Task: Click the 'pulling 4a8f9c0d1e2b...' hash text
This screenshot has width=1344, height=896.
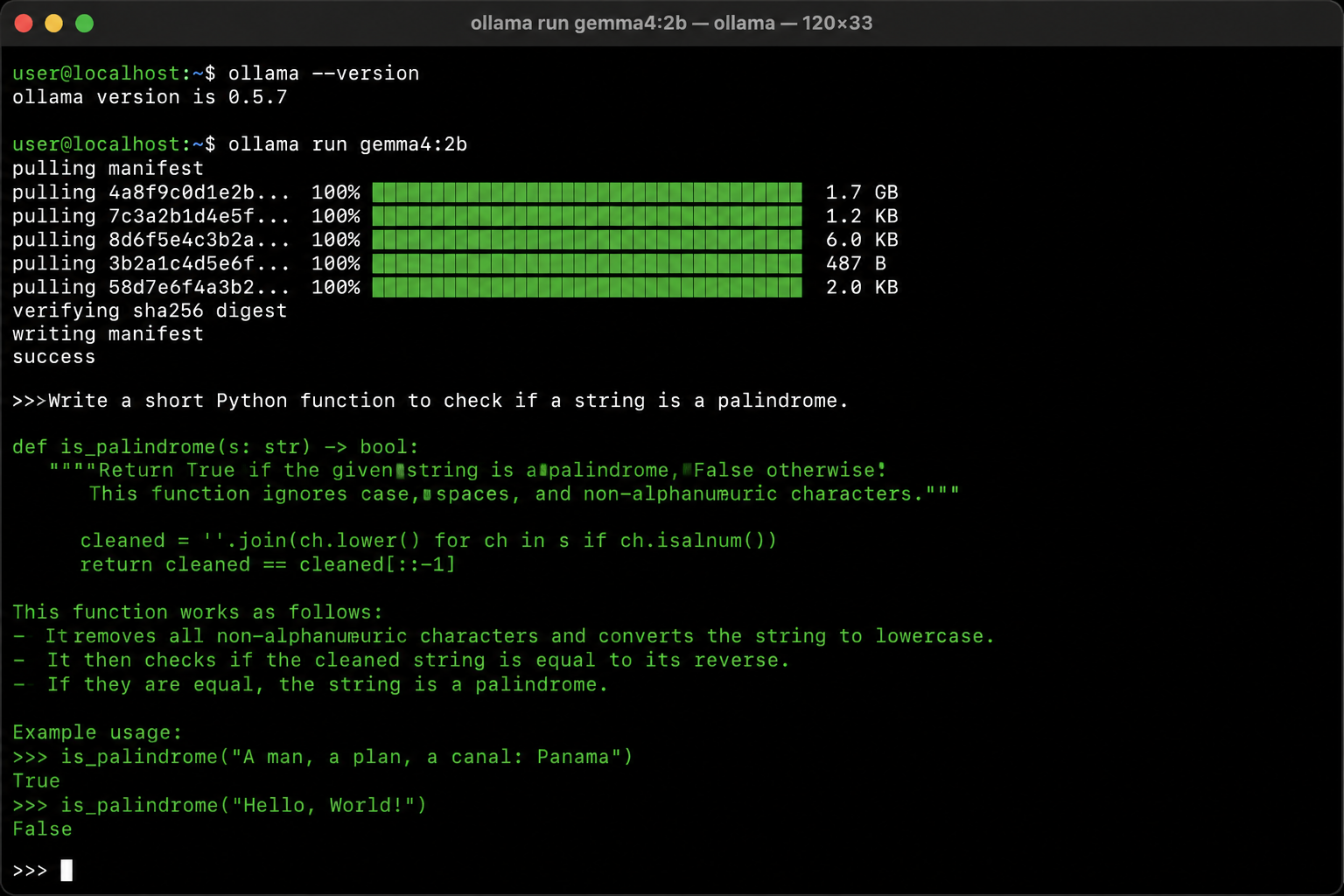Action: tap(150, 192)
